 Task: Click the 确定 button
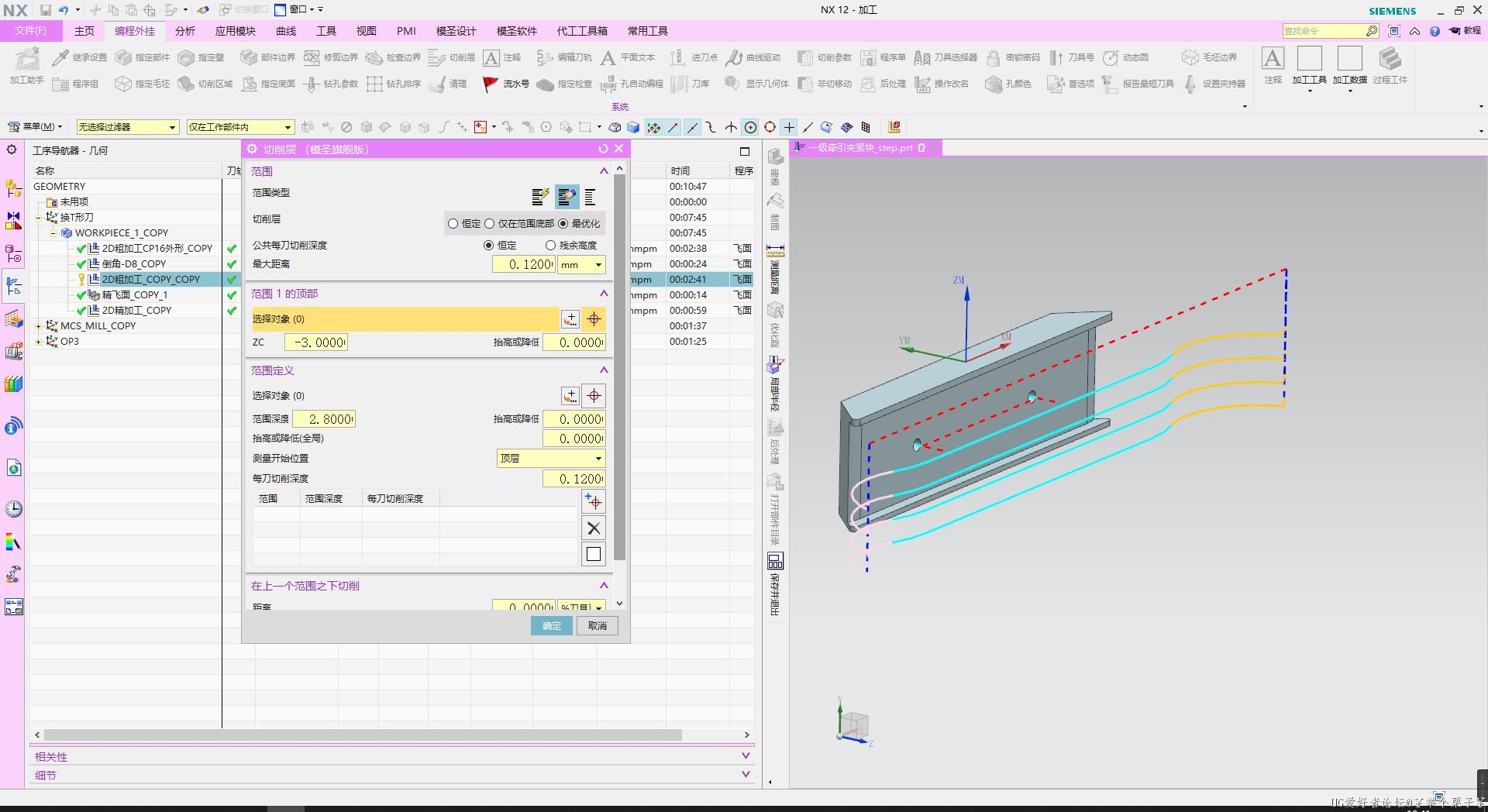552,626
